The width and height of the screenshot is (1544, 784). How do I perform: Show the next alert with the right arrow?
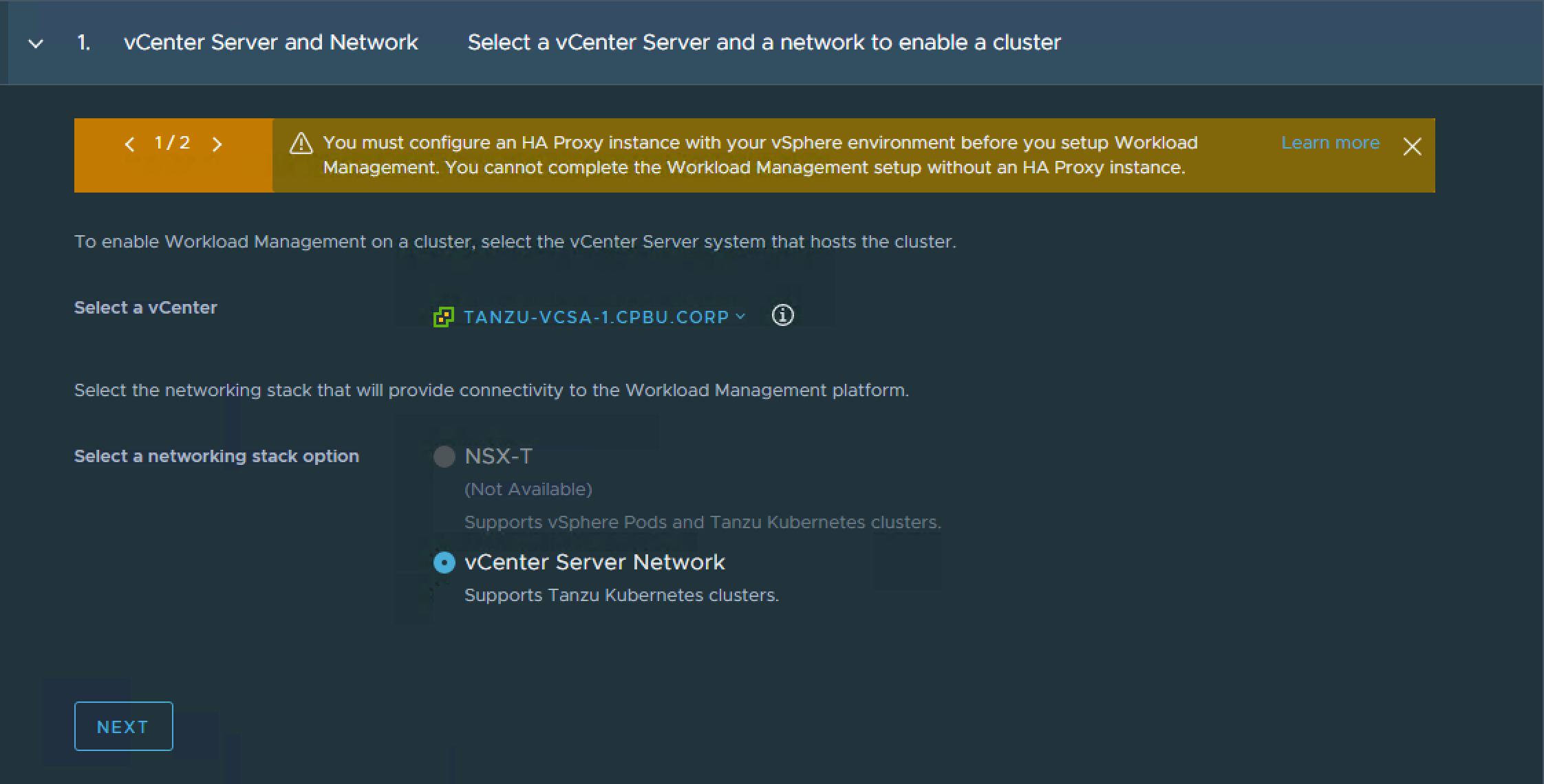click(217, 144)
